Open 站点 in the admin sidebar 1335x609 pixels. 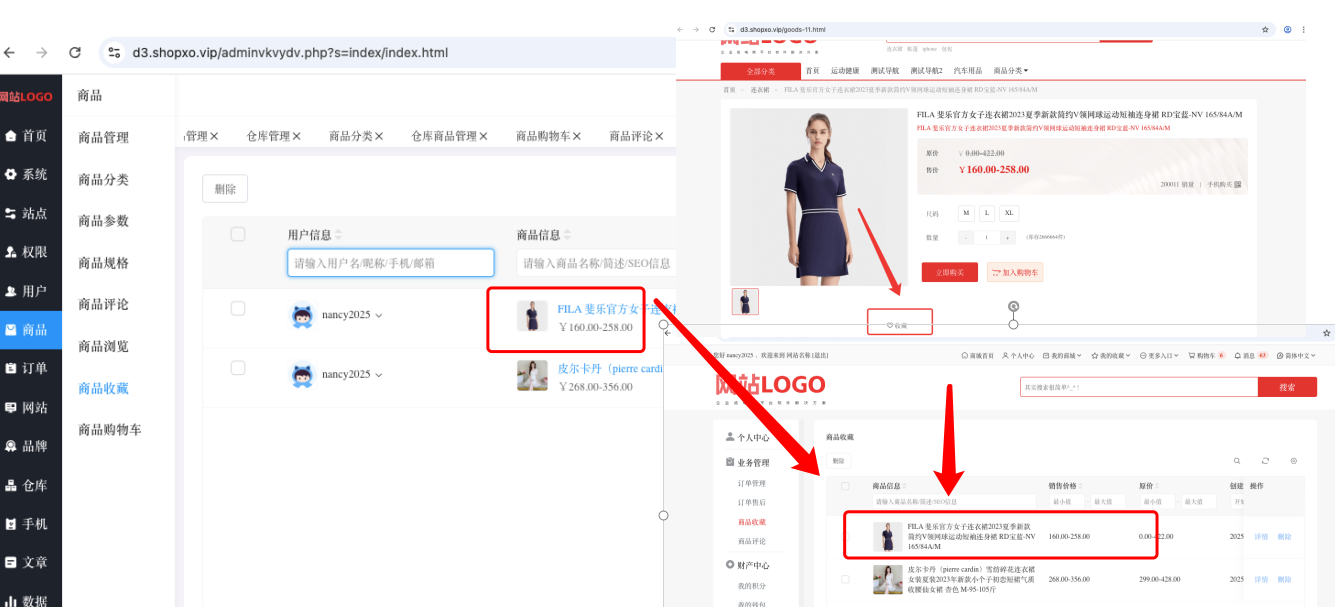pos(27,213)
